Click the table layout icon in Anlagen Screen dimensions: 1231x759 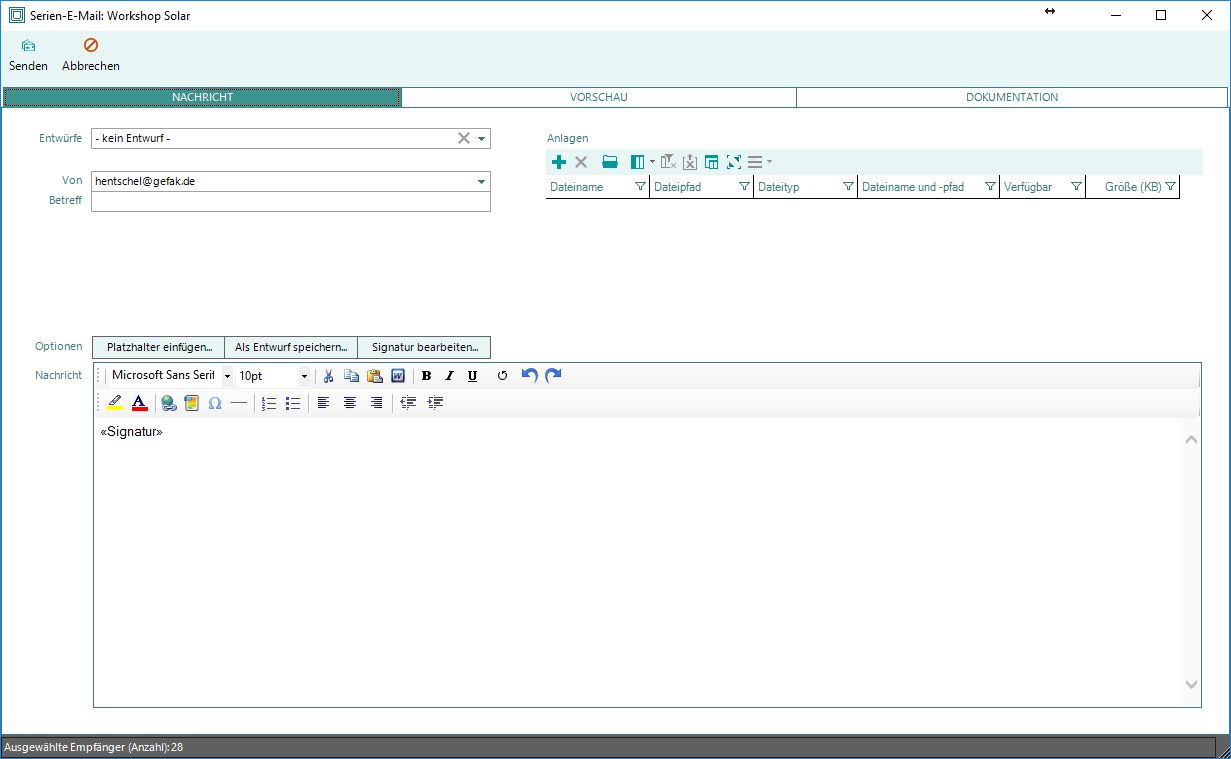tap(712, 162)
